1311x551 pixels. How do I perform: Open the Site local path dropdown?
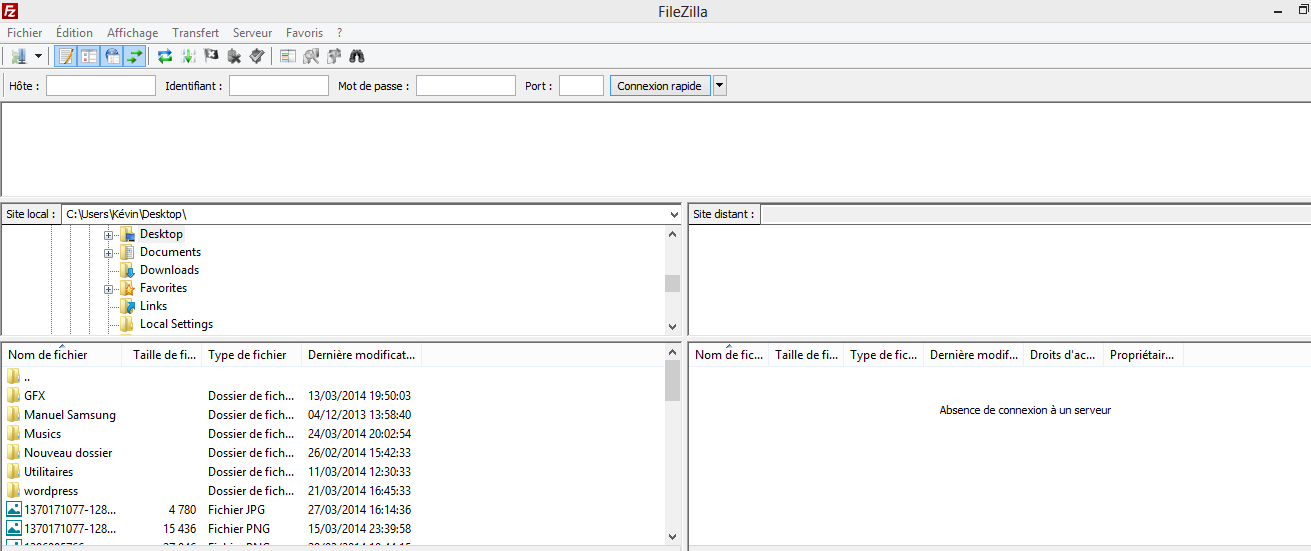point(674,214)
